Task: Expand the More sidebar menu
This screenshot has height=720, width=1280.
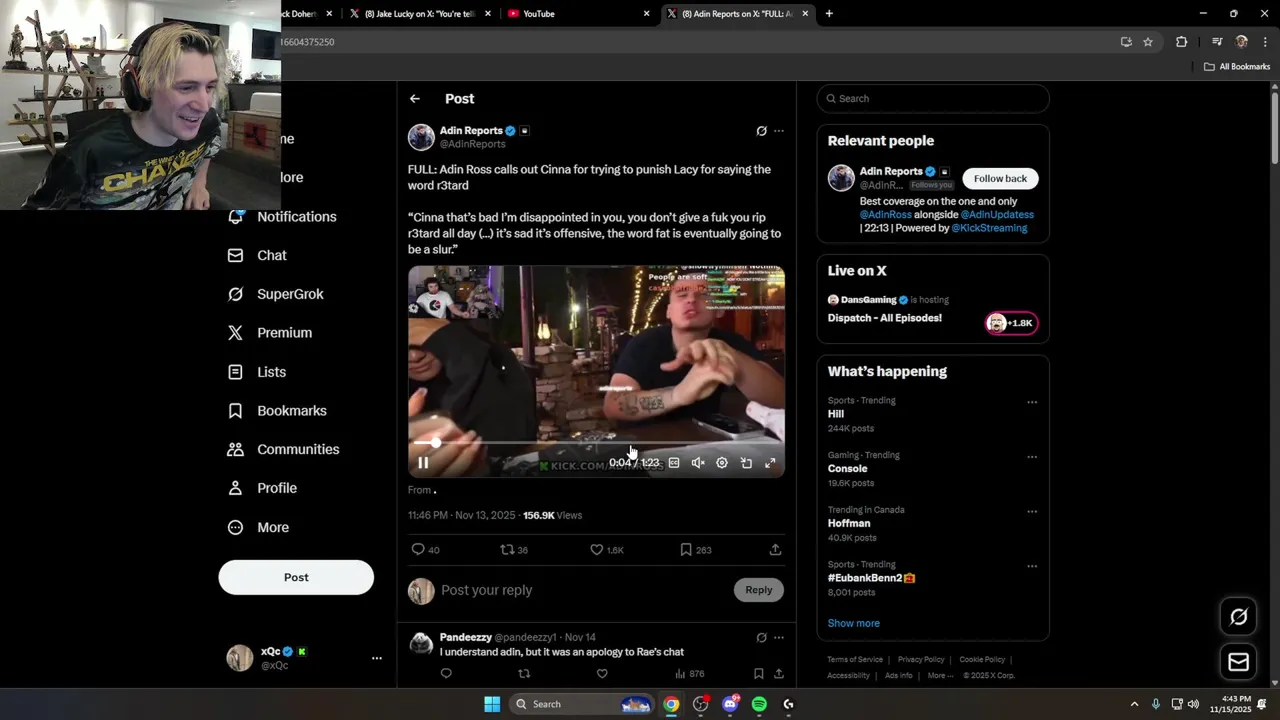Action: coord(258,528)
